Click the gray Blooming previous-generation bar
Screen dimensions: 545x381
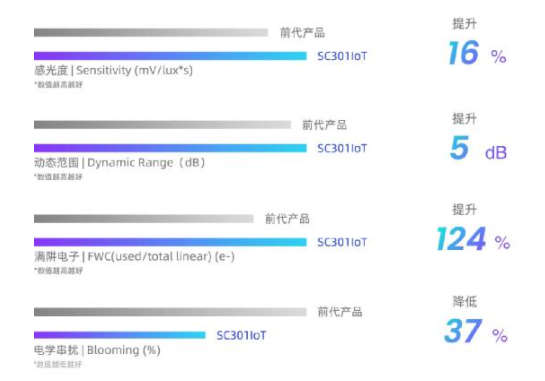[170, 312]
